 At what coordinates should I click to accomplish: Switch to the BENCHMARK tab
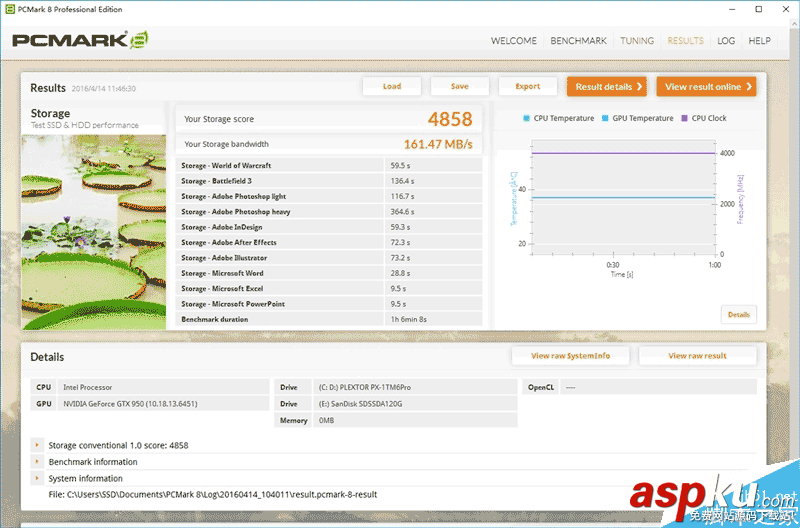578,41
